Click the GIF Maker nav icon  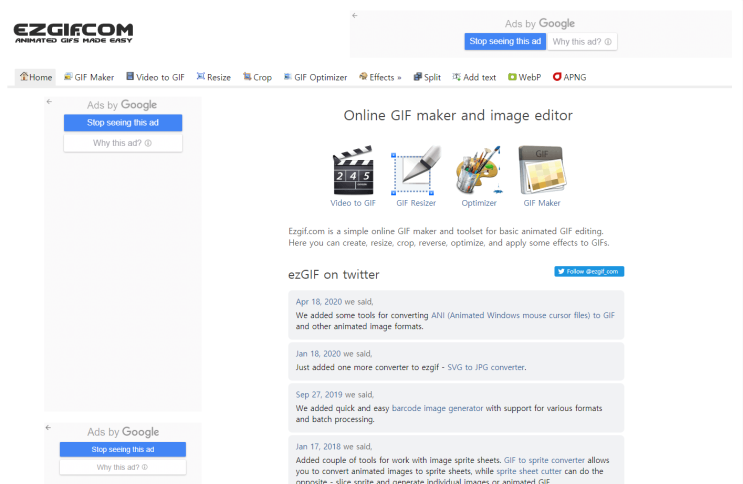pos(68,77)
